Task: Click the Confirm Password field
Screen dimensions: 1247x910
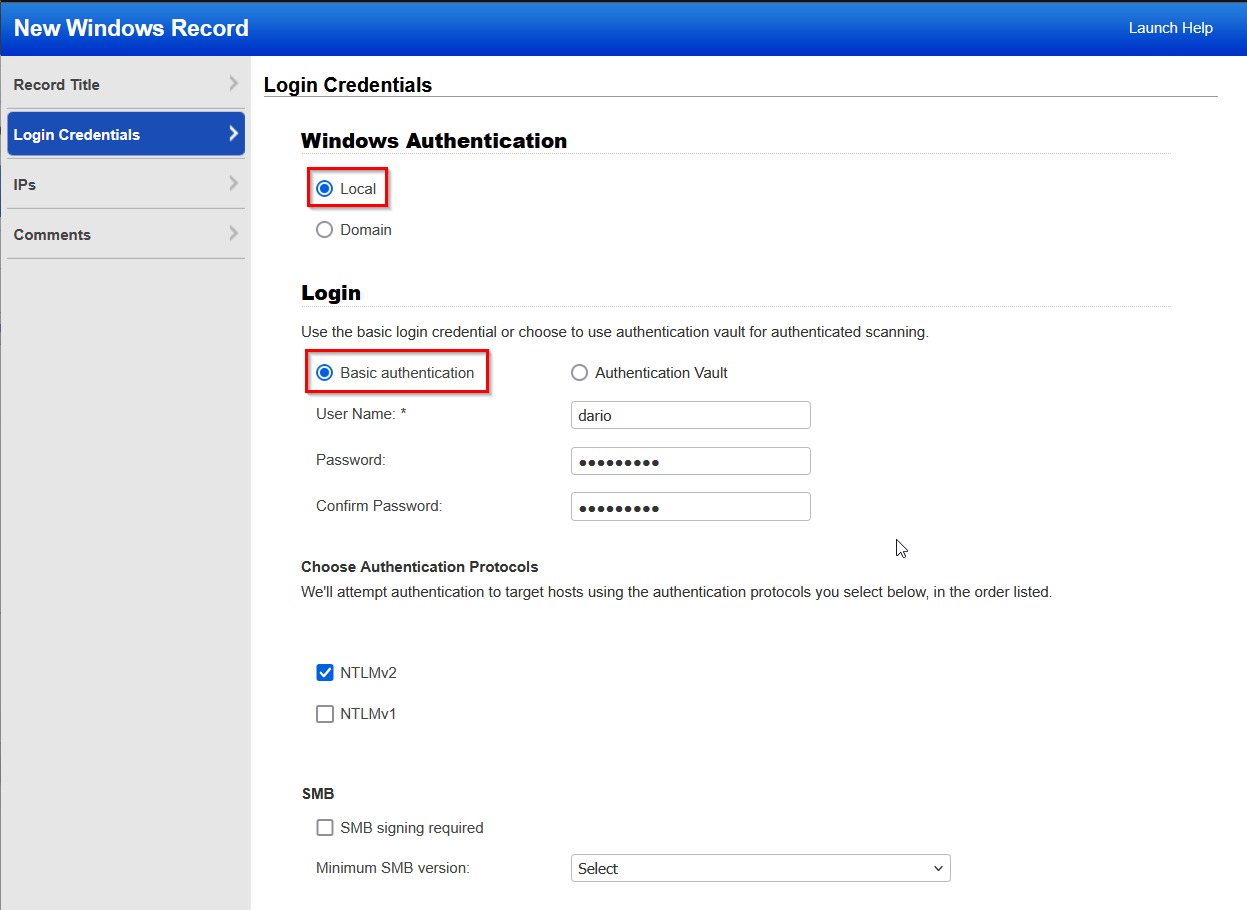Action: tap(690, 506)
